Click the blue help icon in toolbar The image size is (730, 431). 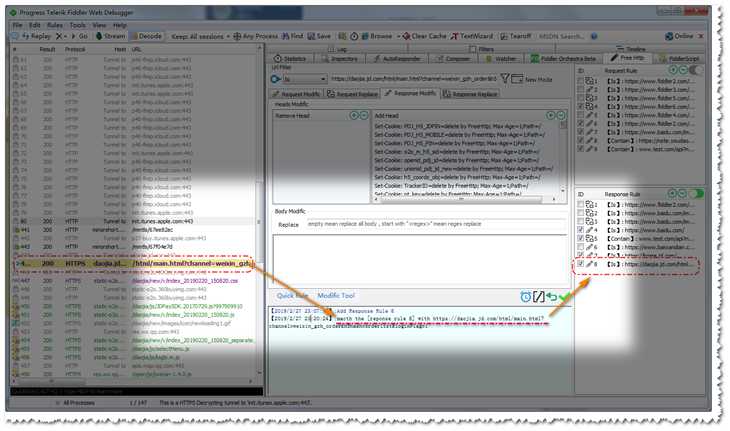click(594, 36)
